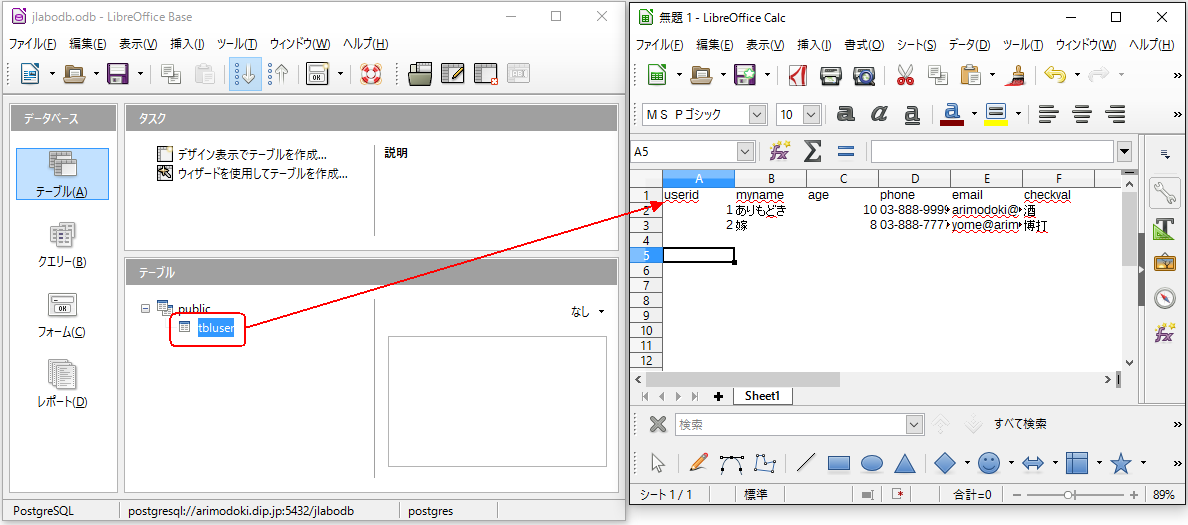1188x525 pixels.
Task: Select the Rectangle shape tool
Action: click(839, 463)
